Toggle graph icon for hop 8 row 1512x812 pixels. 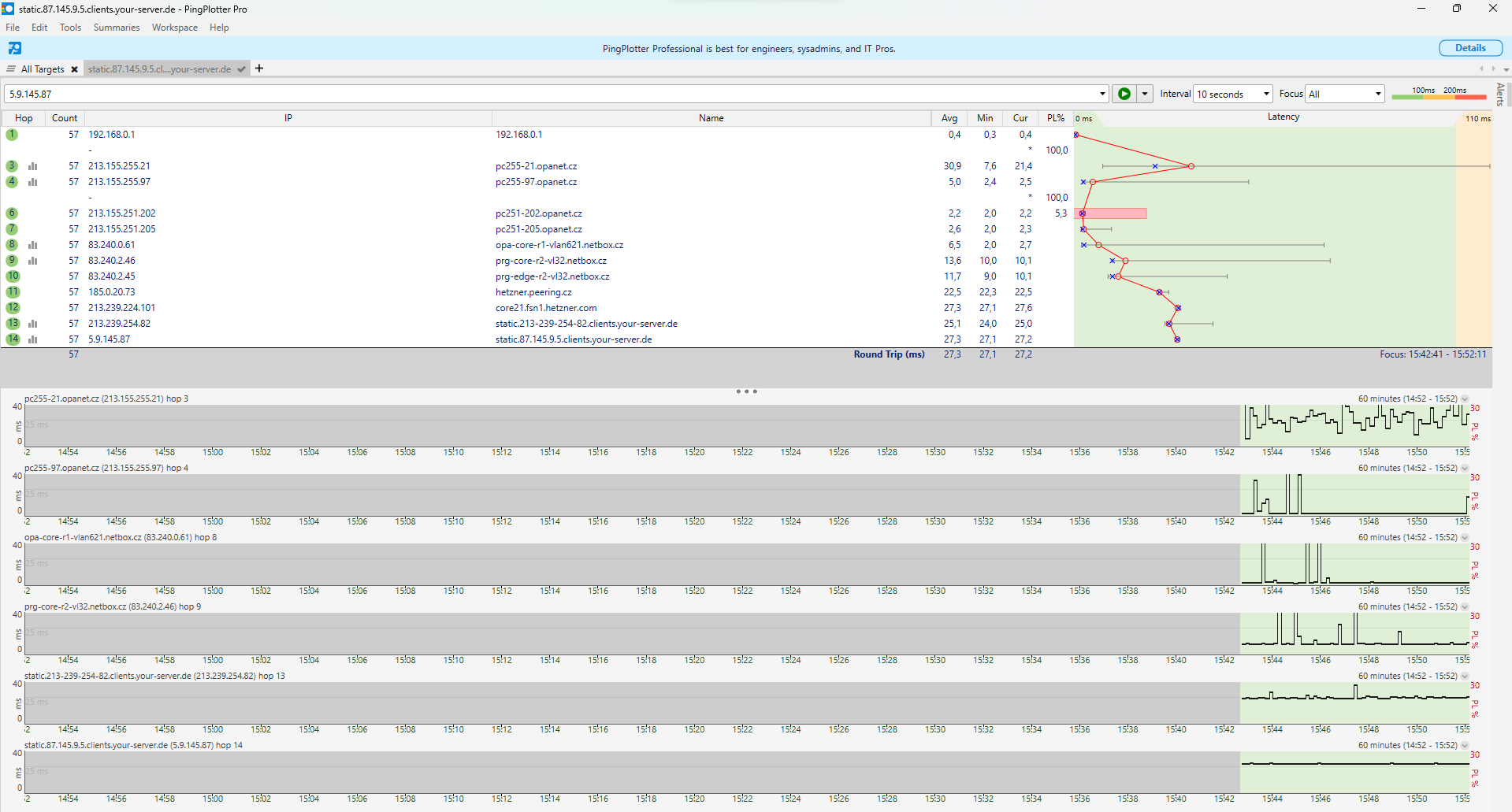click(x=33, y=245)
